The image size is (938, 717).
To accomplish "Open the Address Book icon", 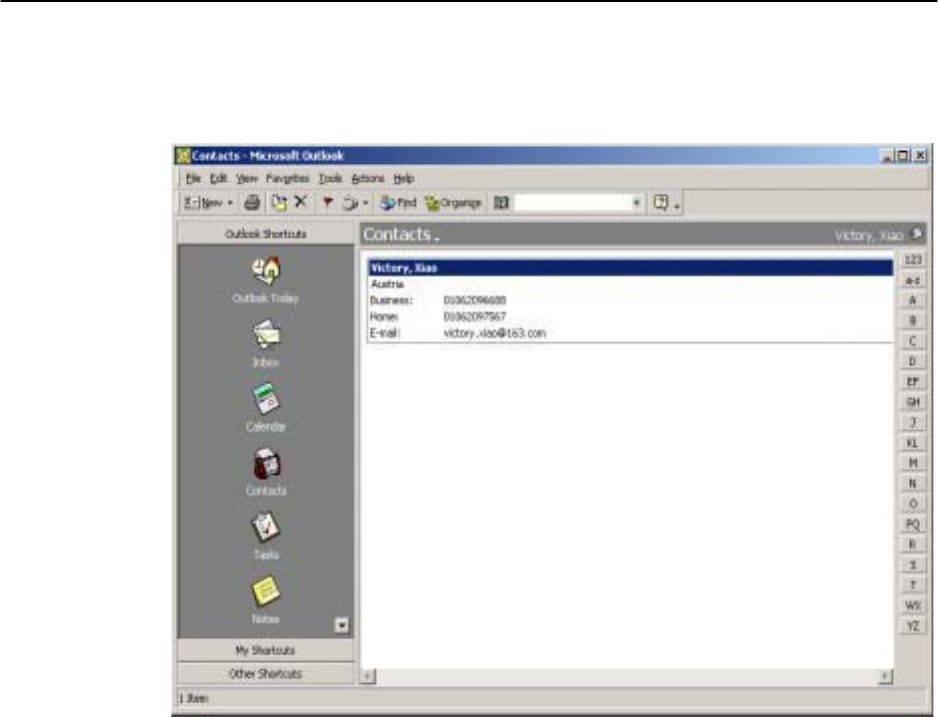I will pyautogui.click(x=501, y=203).
